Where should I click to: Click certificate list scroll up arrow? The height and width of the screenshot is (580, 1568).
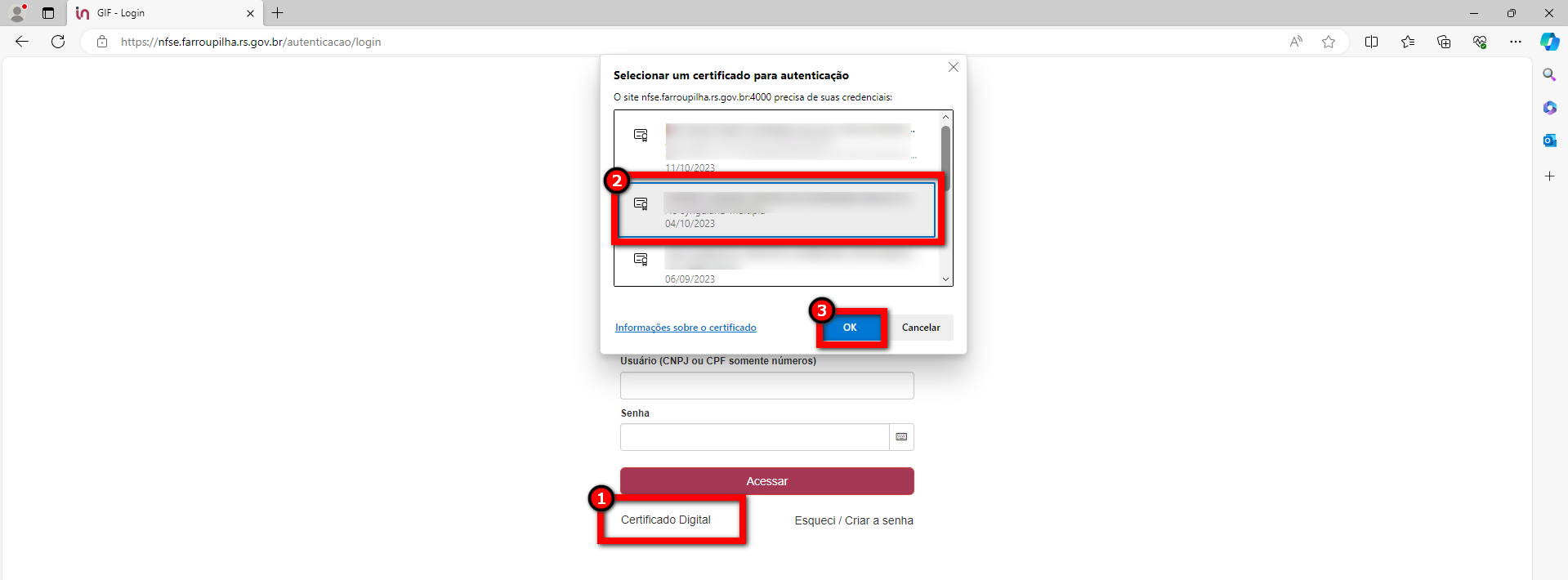tap(946, 117)
